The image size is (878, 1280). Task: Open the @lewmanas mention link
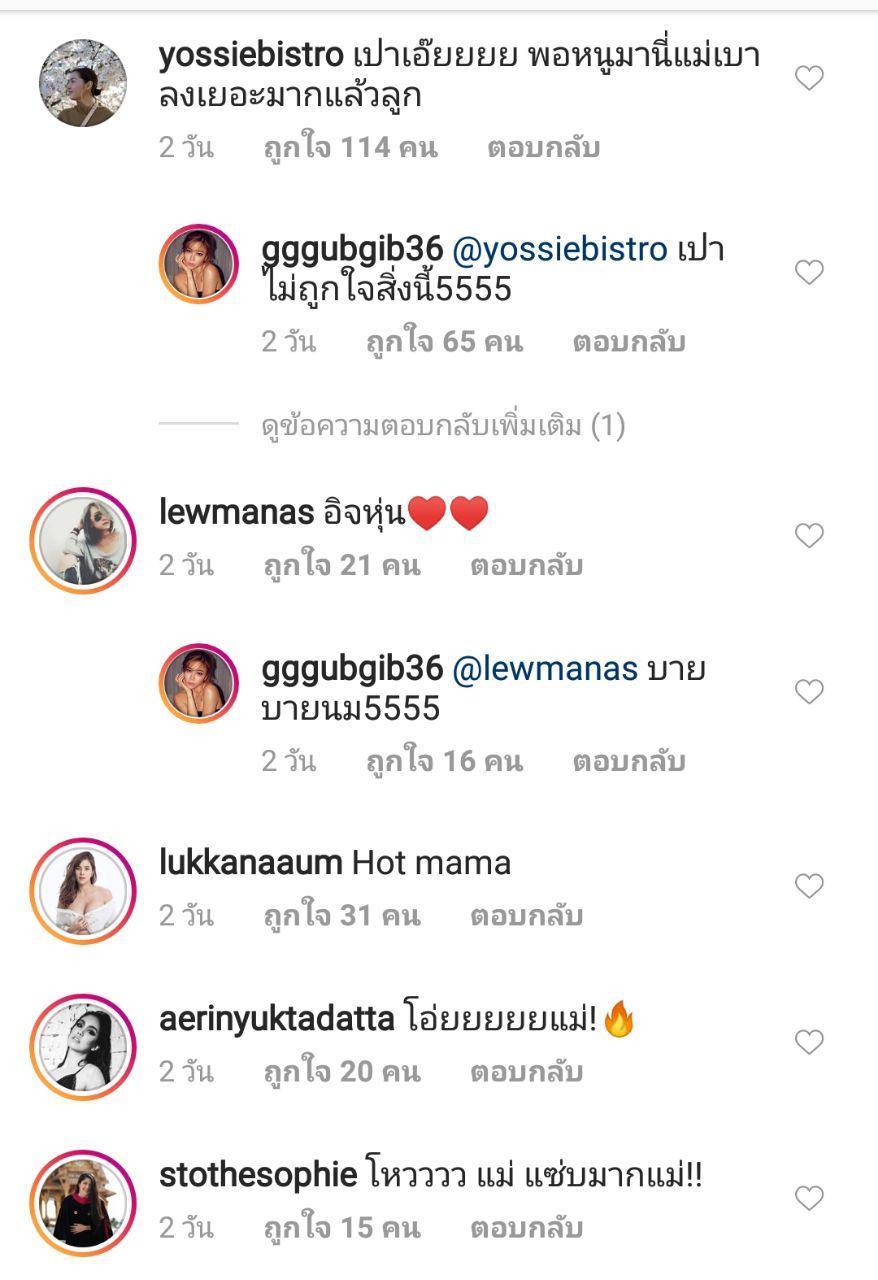545,669
